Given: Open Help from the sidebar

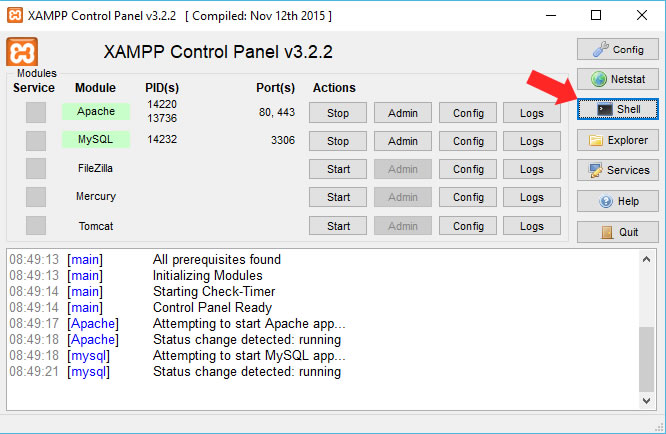Looking at the screenshot, I should (x=618, y=201).
